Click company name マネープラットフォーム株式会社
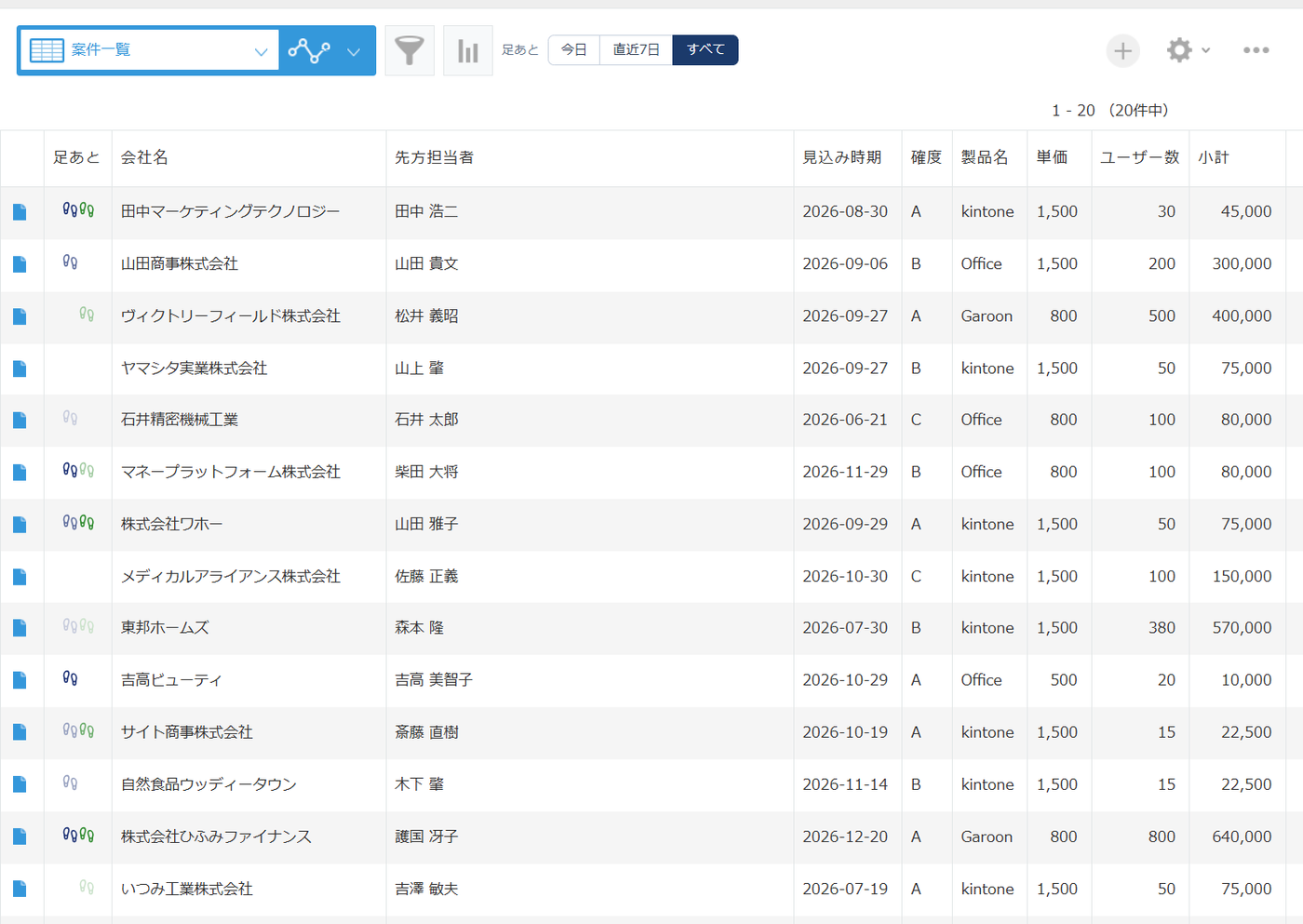 click(x=231, y=473)
